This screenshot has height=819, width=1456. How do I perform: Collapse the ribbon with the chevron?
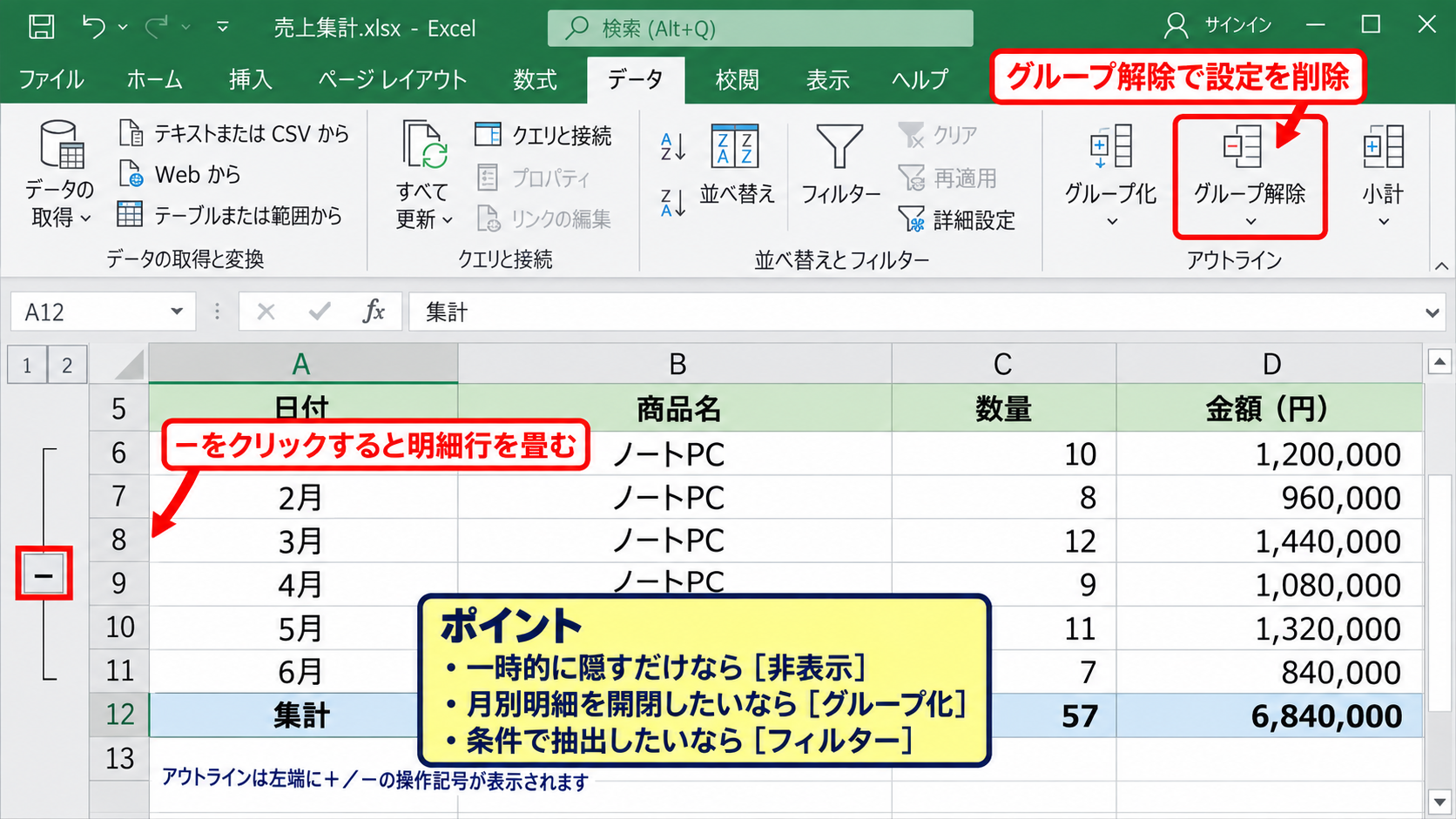[x=1441, y=266]
